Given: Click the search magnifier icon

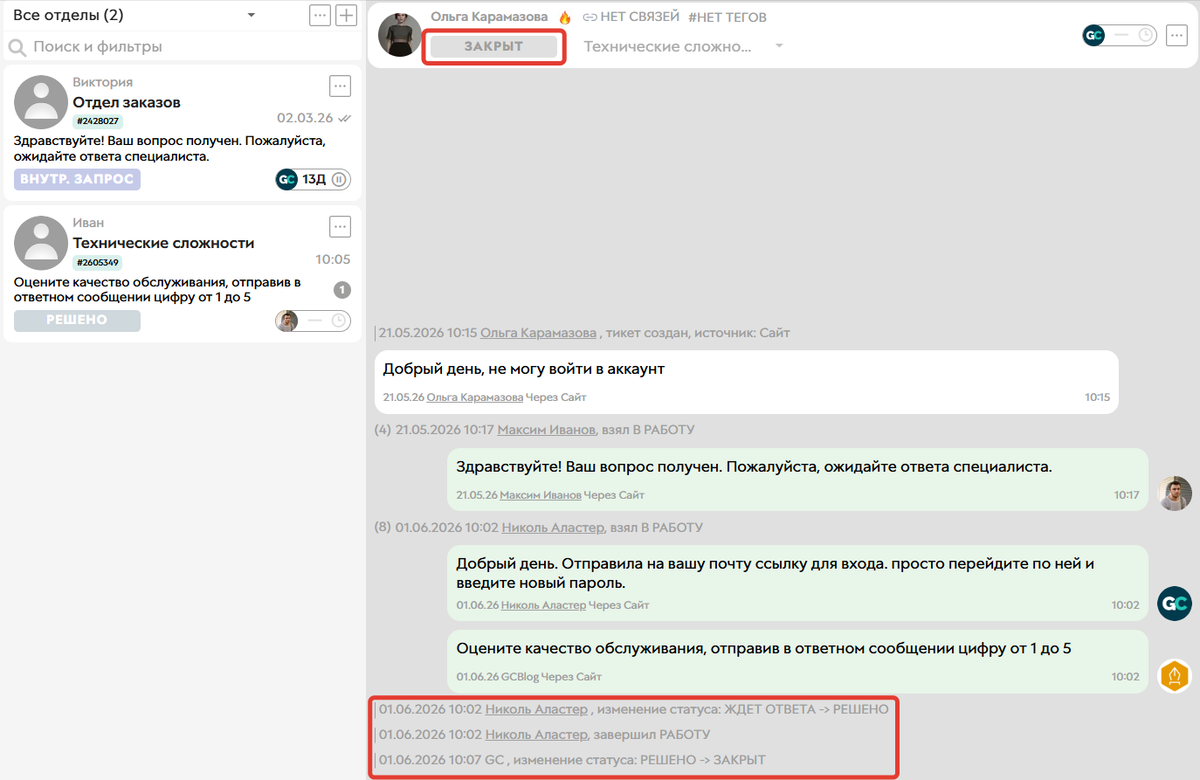Looking at the screenshot, I should (17, 47).
